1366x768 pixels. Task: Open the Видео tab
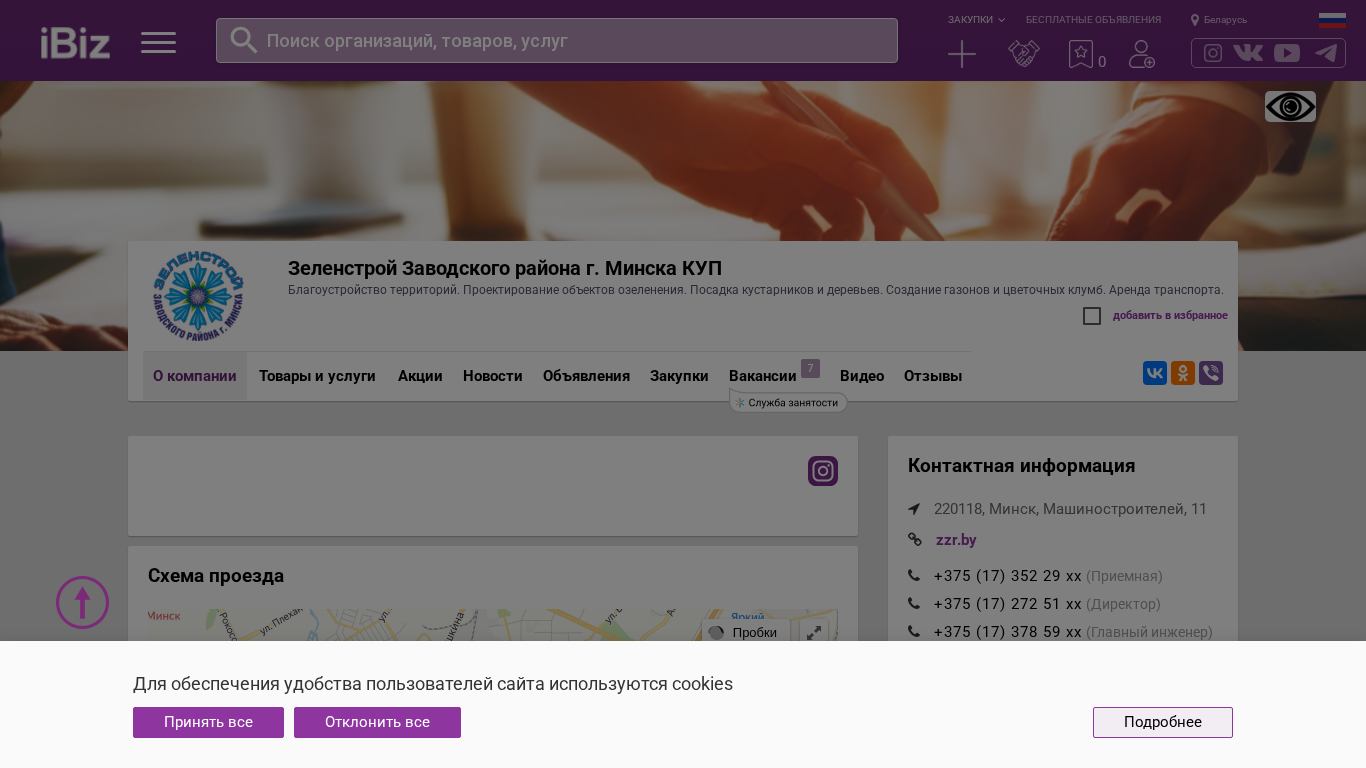[862, 376]
